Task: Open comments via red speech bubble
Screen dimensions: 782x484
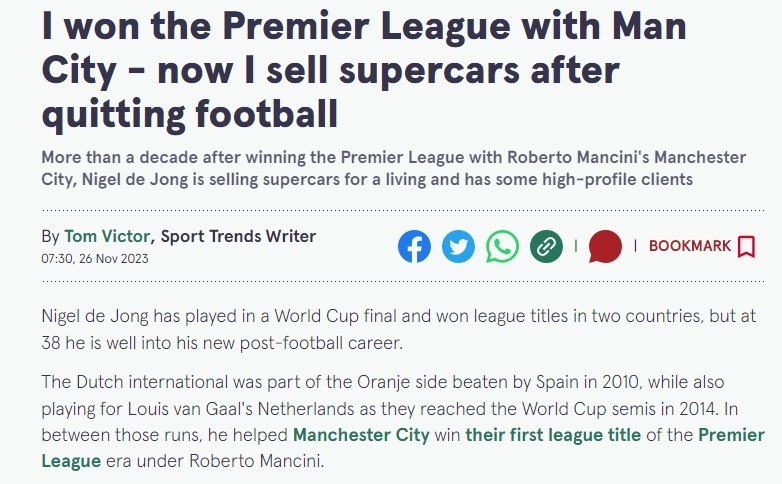Action: point(605,246)
